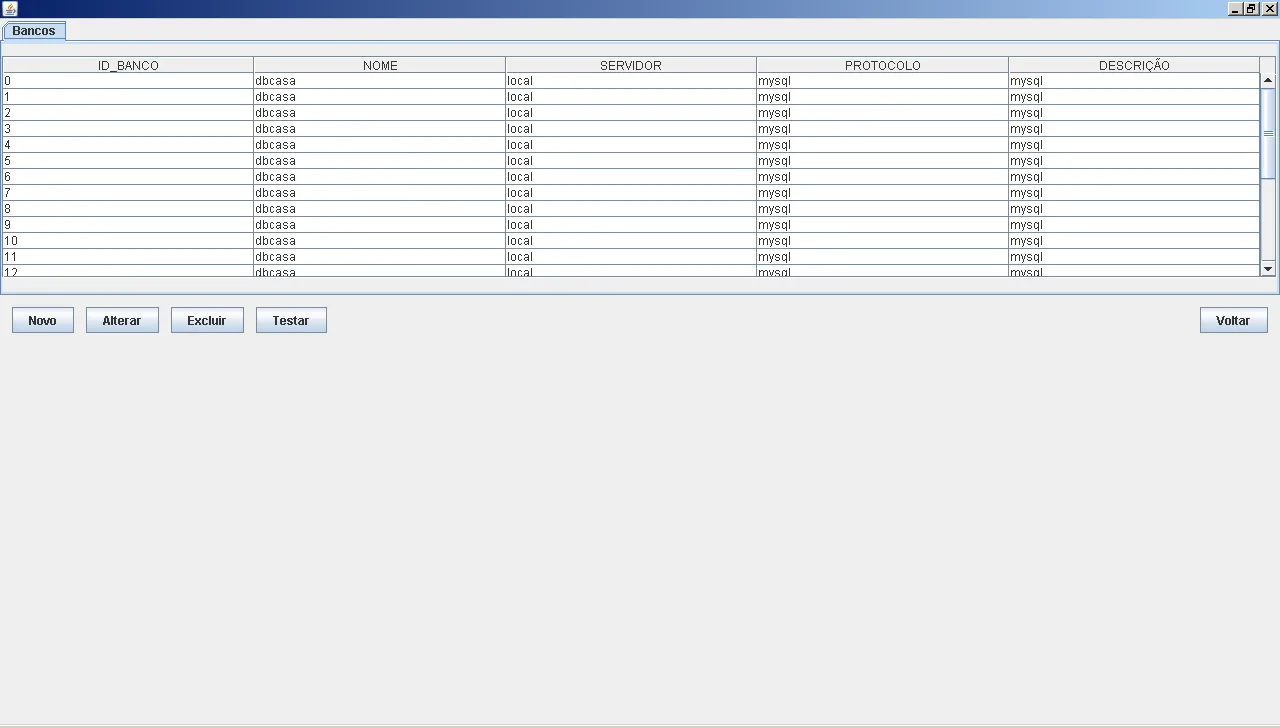Click the Alterar button

coord(122,320)
